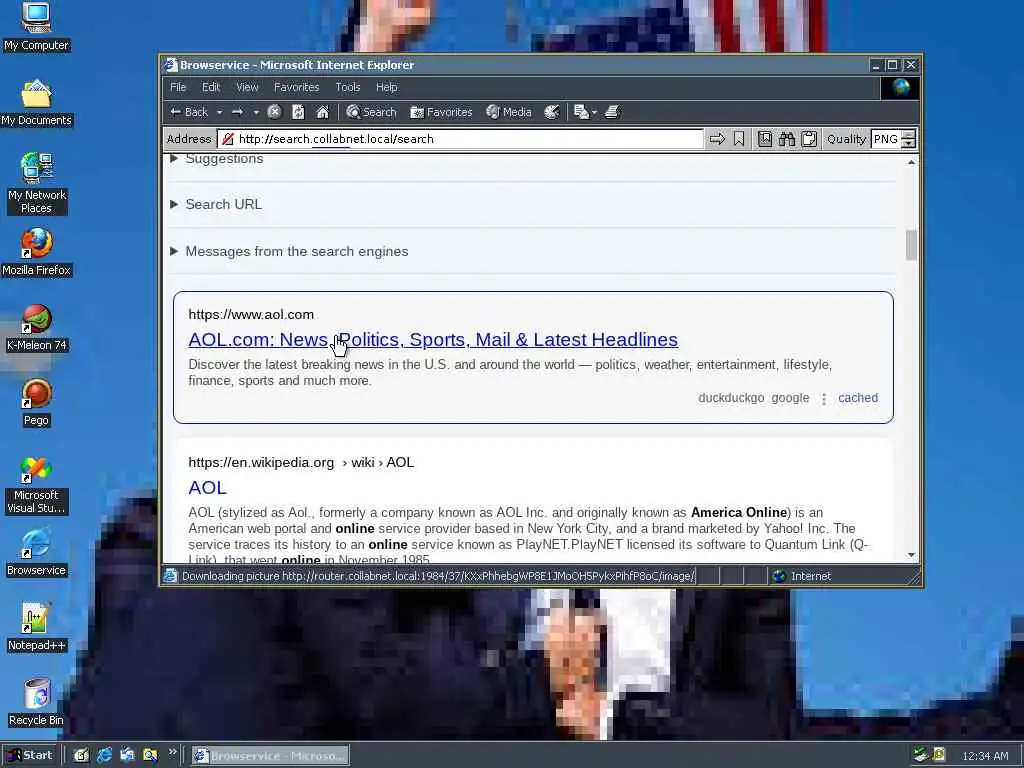Viewport: 1024px width, 768px height.
Task: Select Notepad++ desktop shortcut
Action: pos(36,628)
